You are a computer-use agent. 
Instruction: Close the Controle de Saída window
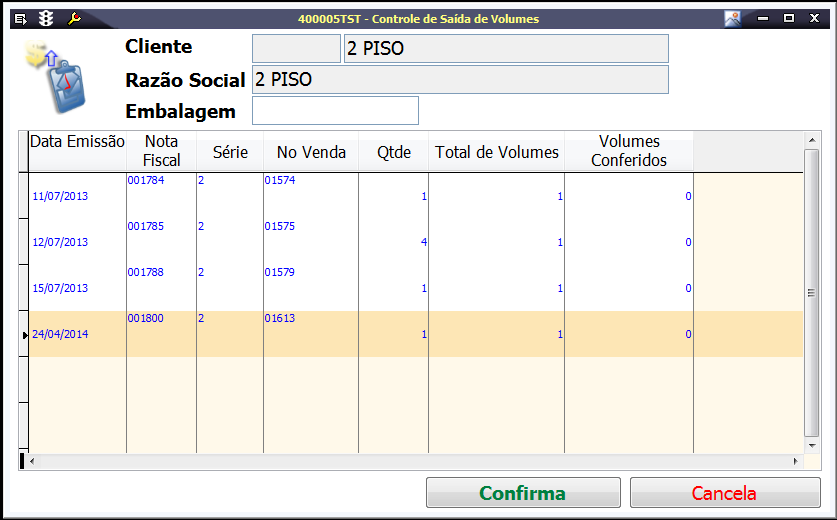click(x=814, y=19)
